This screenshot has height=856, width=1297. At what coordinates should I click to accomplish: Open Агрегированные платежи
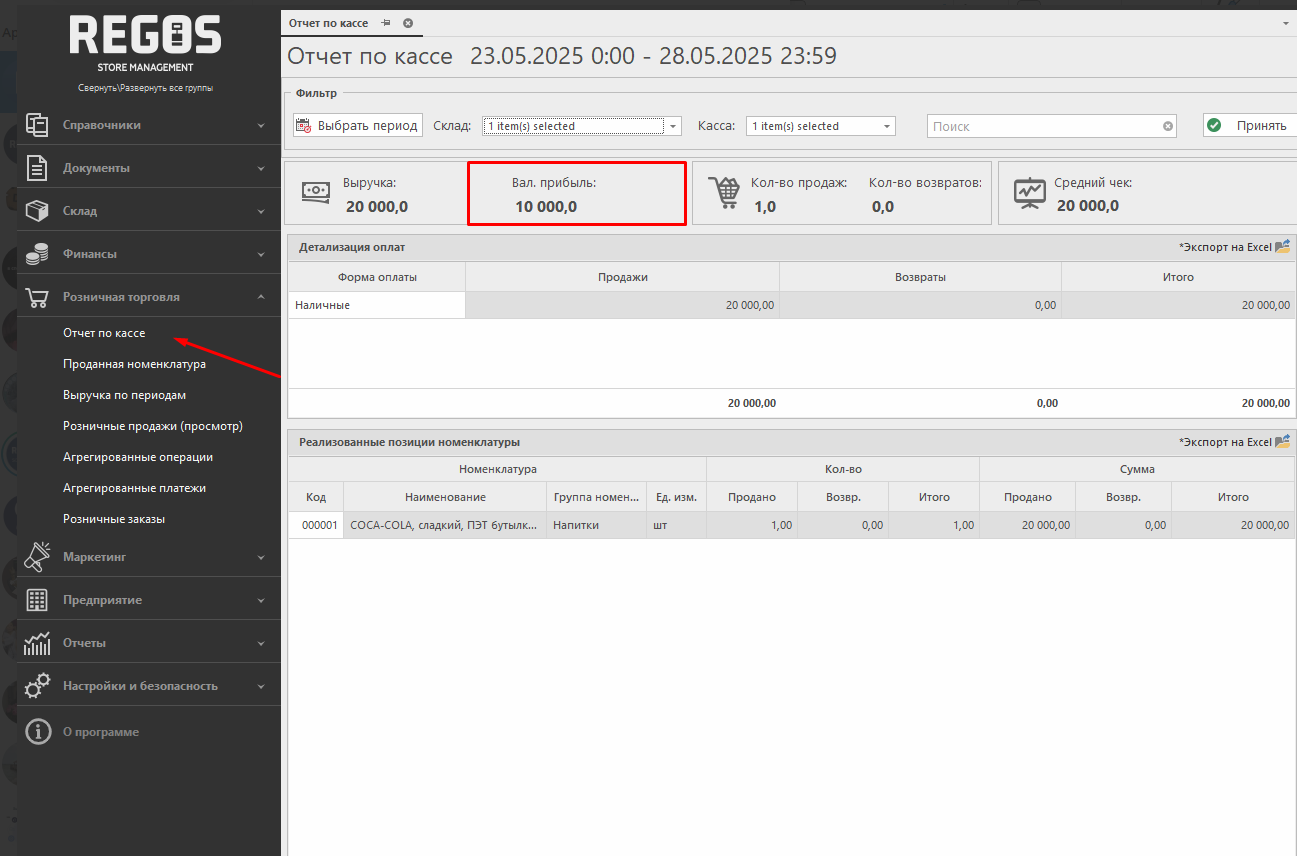point(134,488)
